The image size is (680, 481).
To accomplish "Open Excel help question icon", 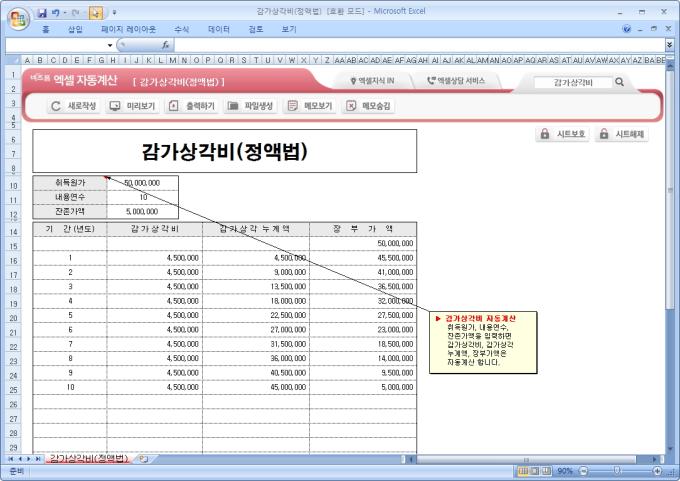I will pyautogui.click(x=626, y=29).
